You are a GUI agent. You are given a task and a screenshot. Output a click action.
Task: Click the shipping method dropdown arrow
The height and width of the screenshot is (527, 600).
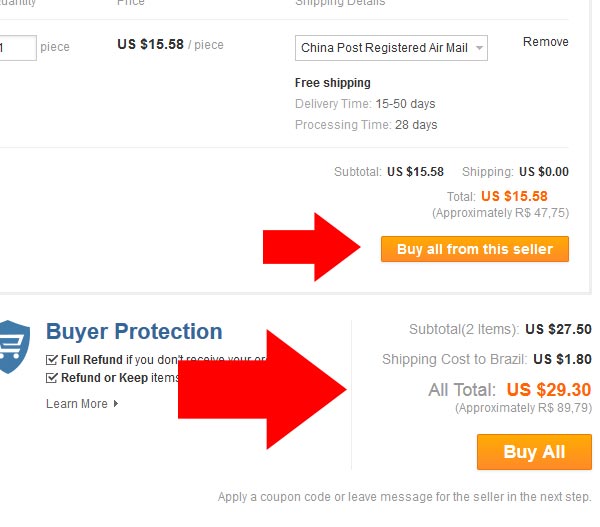(x=479, y=48)
